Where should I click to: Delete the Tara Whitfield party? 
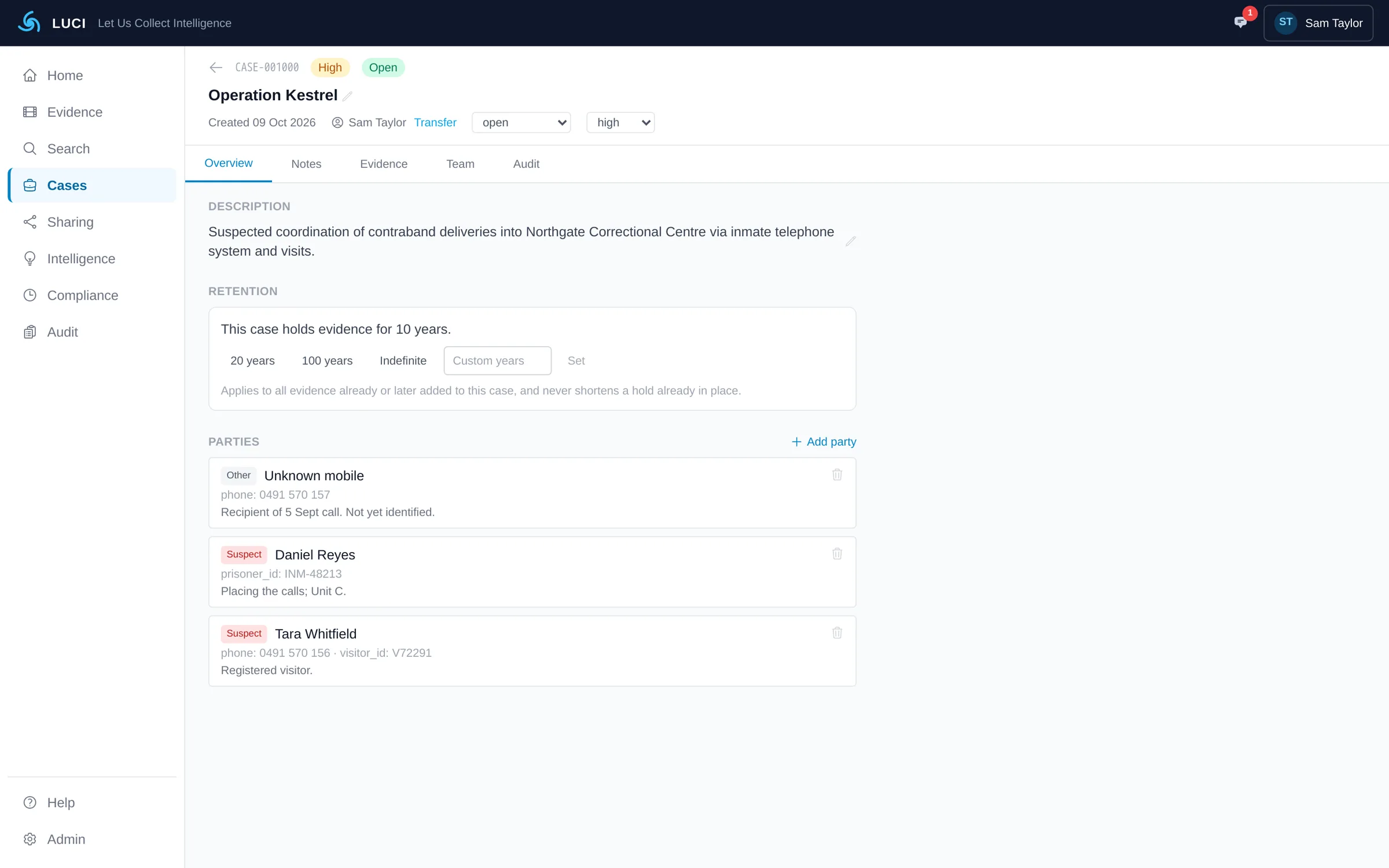(x=837, y=633)
